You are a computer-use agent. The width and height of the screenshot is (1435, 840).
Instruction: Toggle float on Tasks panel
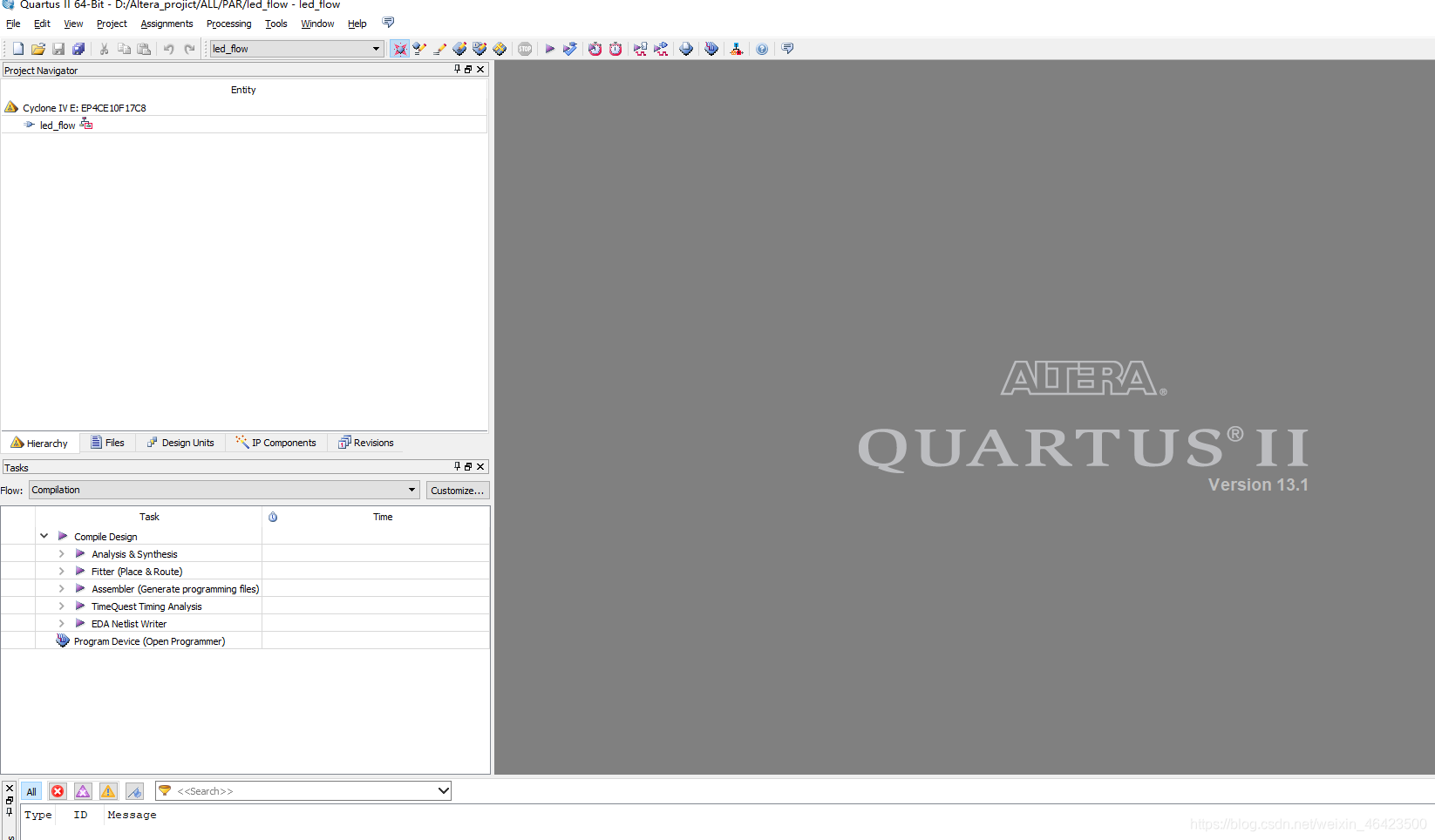pos(468,466)
